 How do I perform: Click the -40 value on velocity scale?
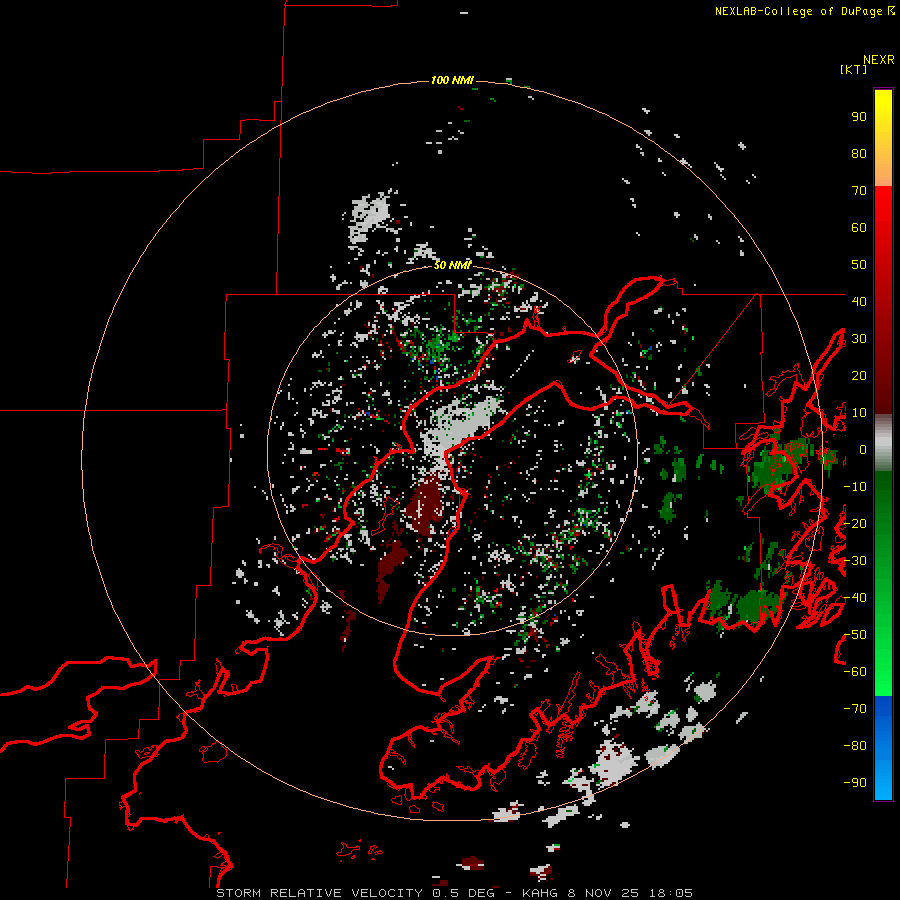coord(855,598)
